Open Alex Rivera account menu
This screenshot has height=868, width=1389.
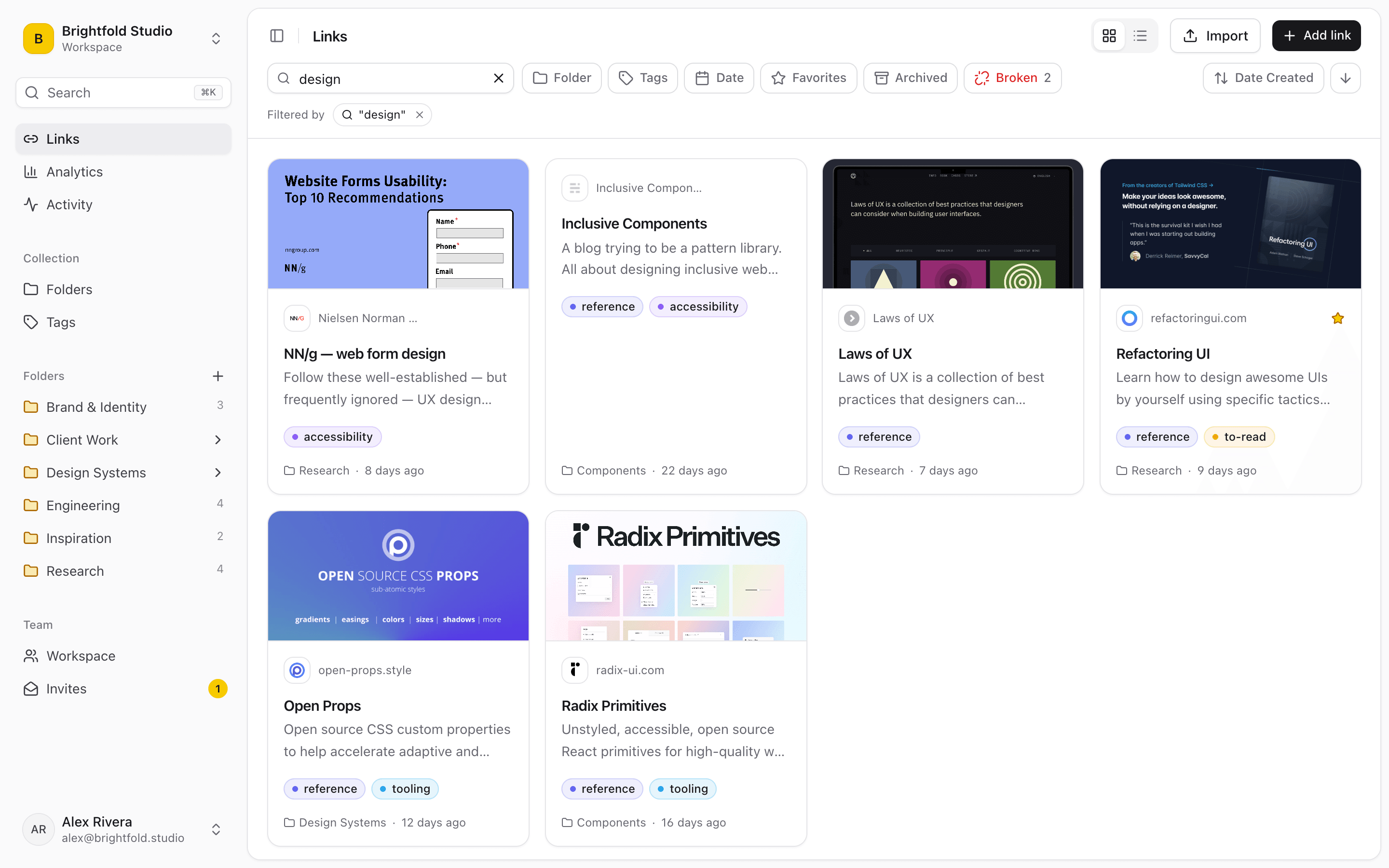click(x=123, y=829)
